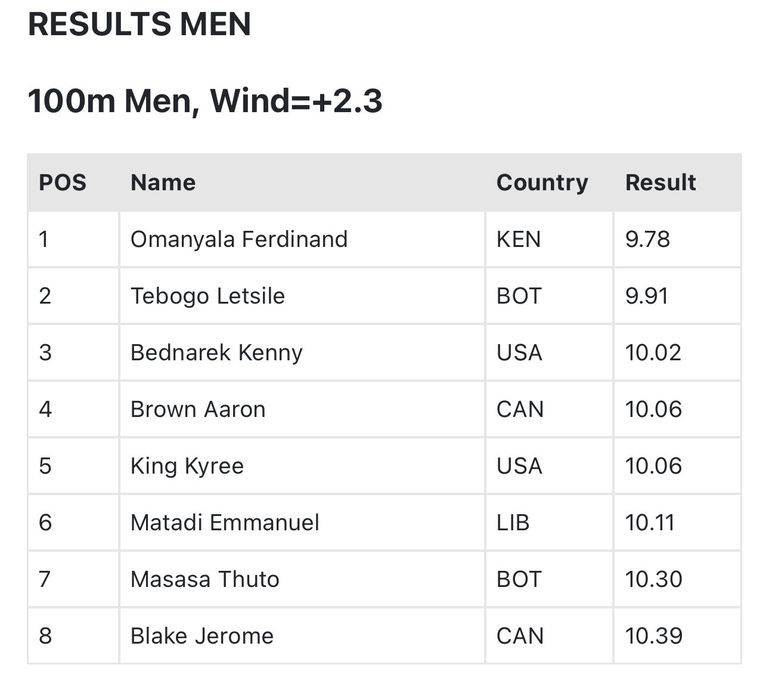Click the name King Kyree
This screenshot has width=769, height=683.
tap(187, 466)
